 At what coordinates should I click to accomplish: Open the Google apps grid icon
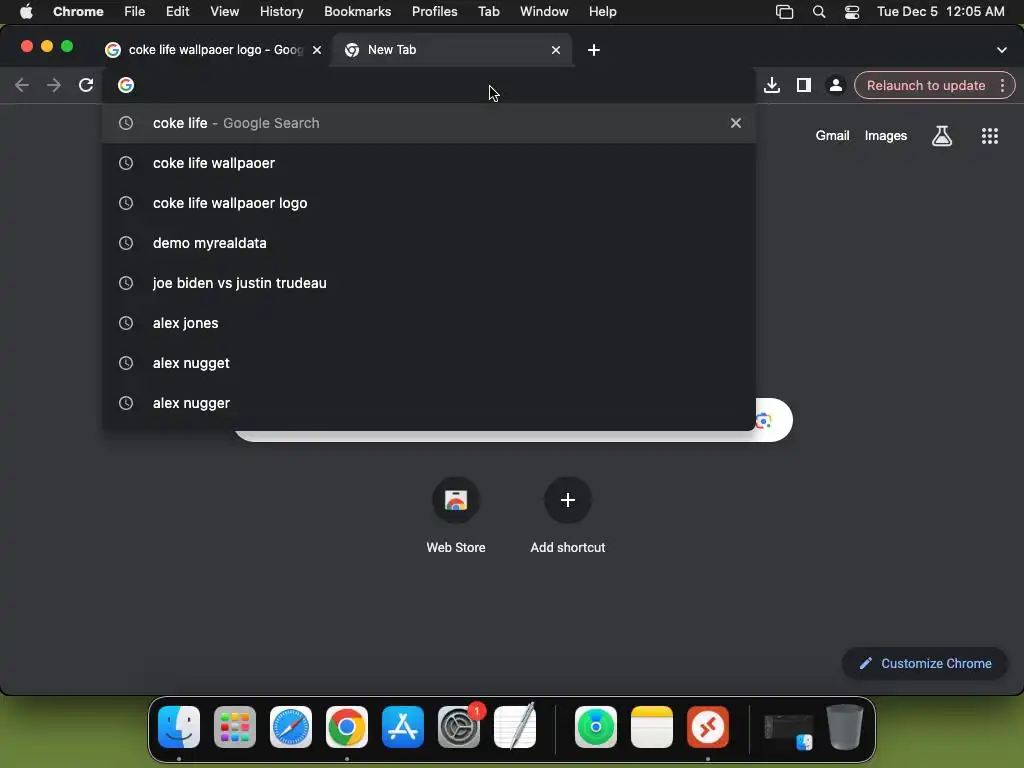[x=990, y=136]
